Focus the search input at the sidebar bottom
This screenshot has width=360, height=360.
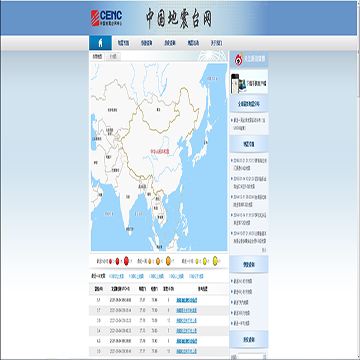pyautogui.click(x=252, y=357)
